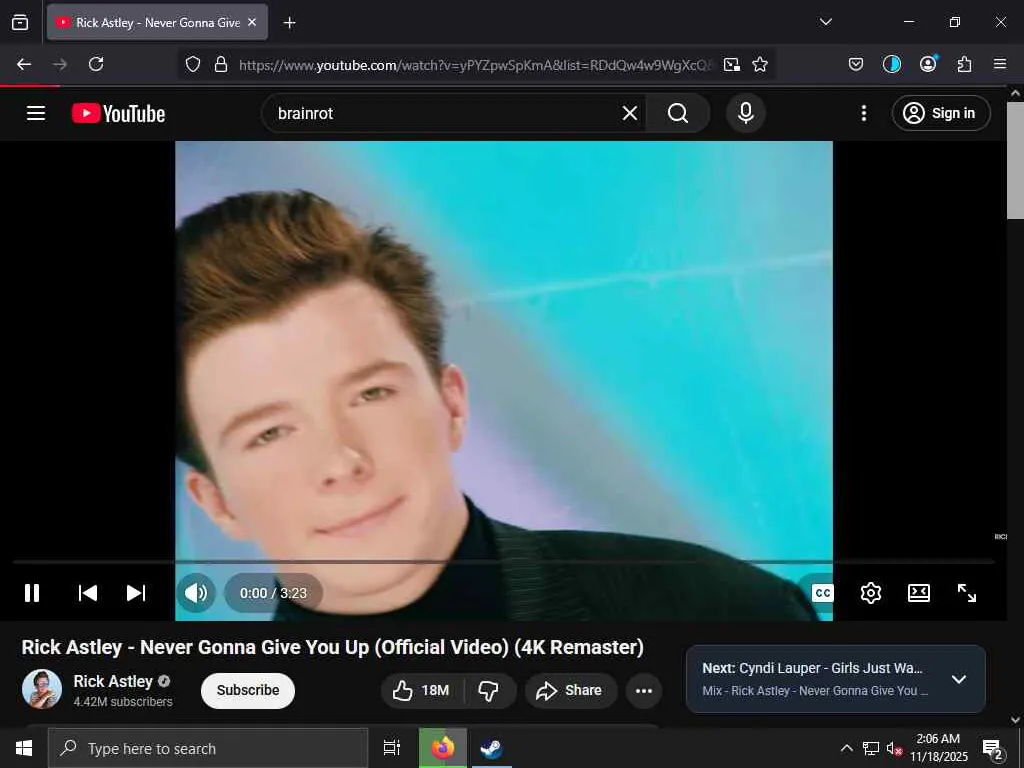Close the Rick Astley tab
The image size is (1024, 768).
252,22
